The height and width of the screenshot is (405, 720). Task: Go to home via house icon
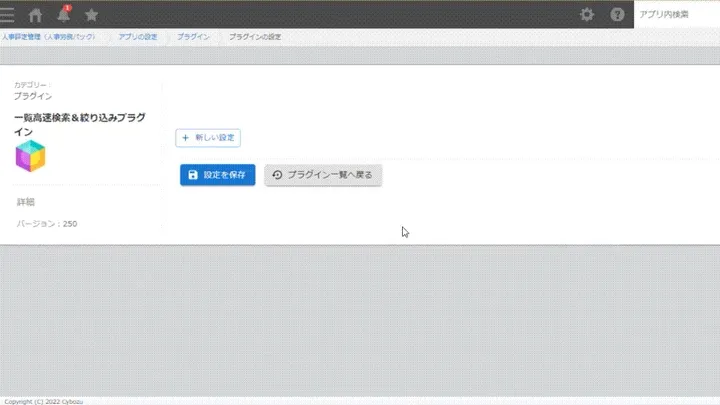coord(35,15)
